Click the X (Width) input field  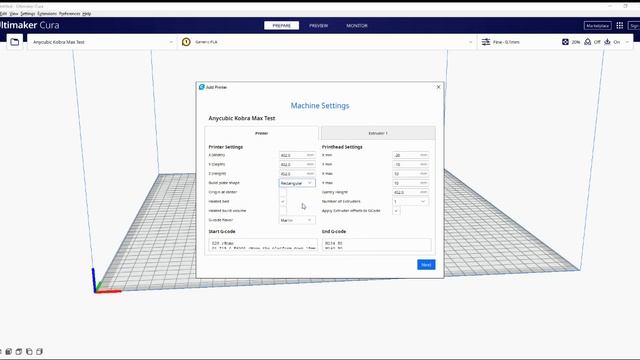297,155
